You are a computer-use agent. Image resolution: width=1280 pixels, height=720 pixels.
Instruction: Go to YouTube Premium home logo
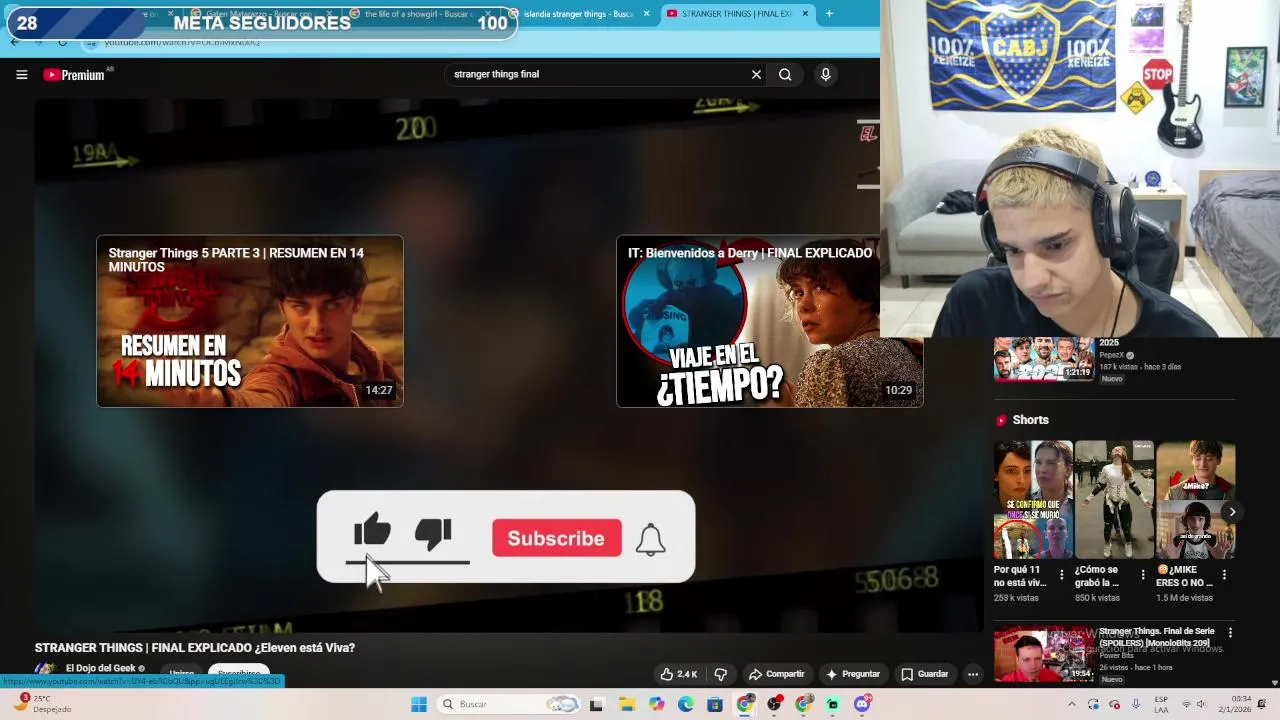[x=74, y=75]
